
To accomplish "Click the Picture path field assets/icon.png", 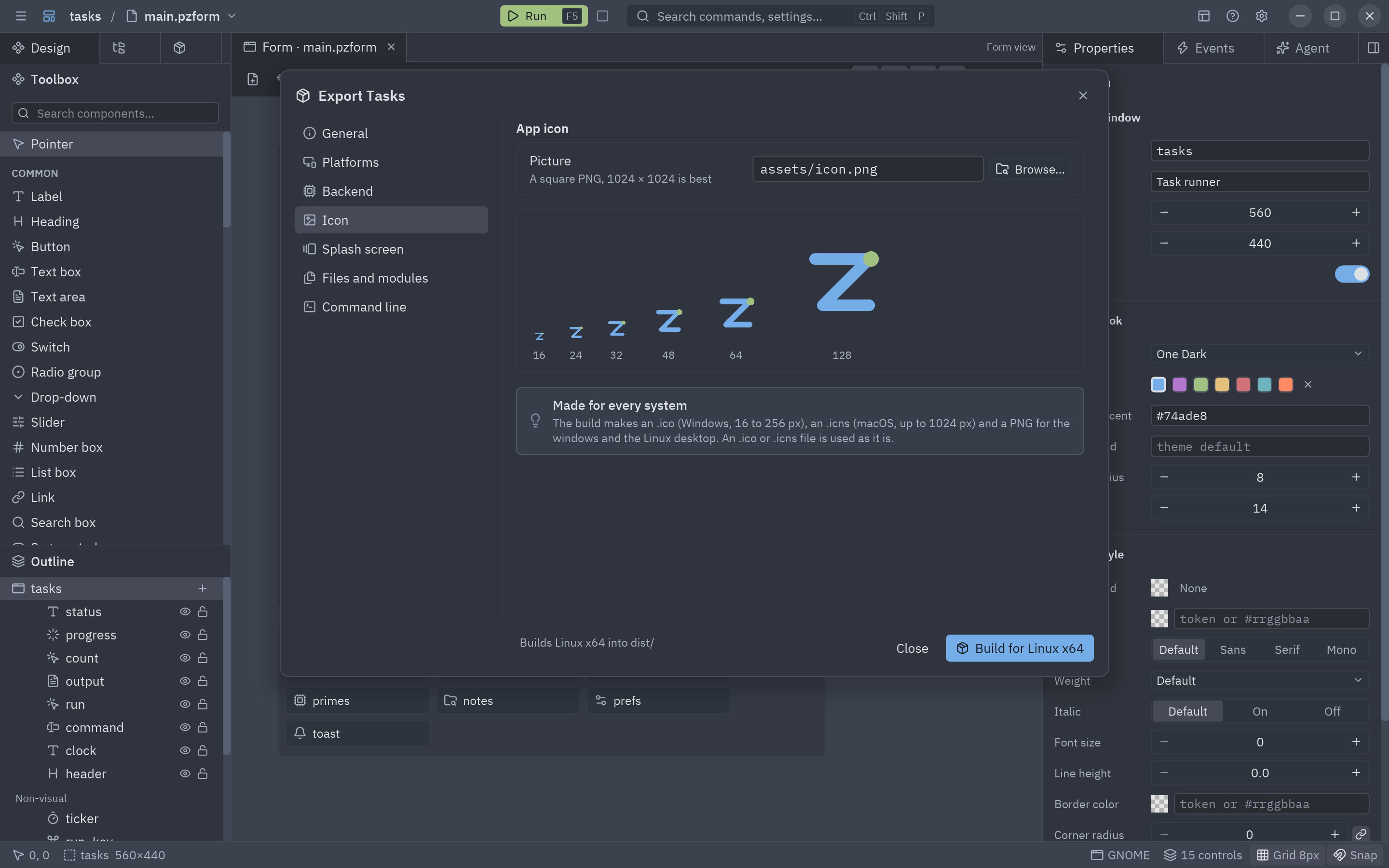I will coord(867,169).
